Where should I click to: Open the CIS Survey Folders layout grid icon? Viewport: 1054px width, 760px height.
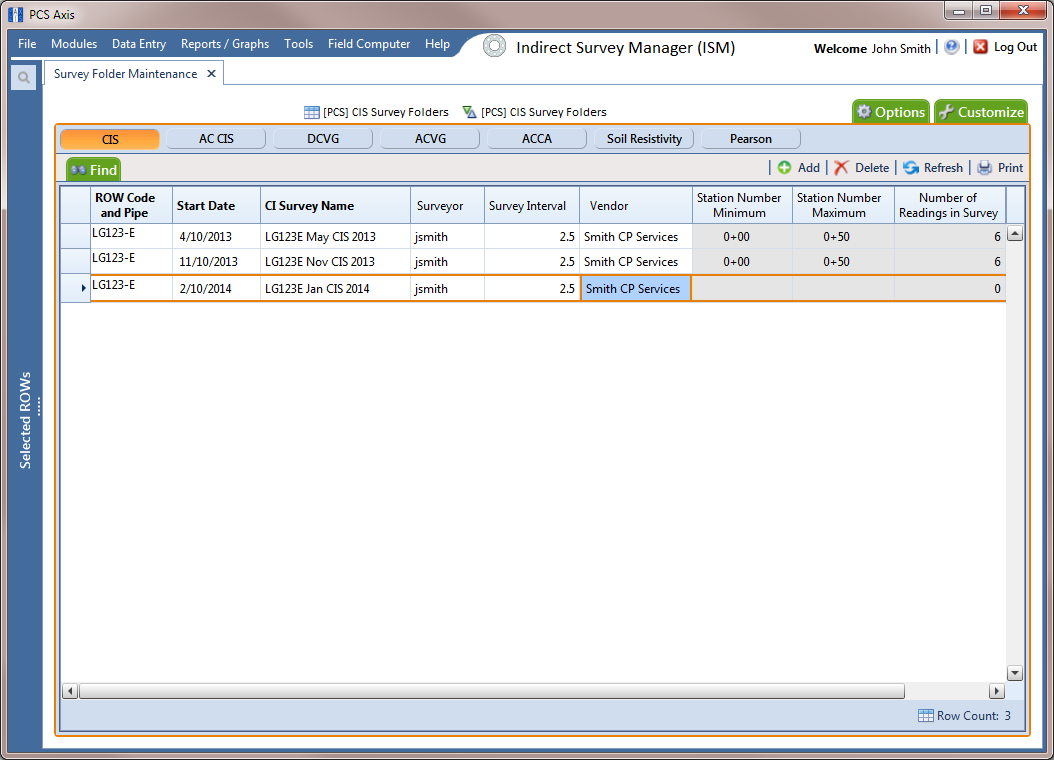[311, 112]
